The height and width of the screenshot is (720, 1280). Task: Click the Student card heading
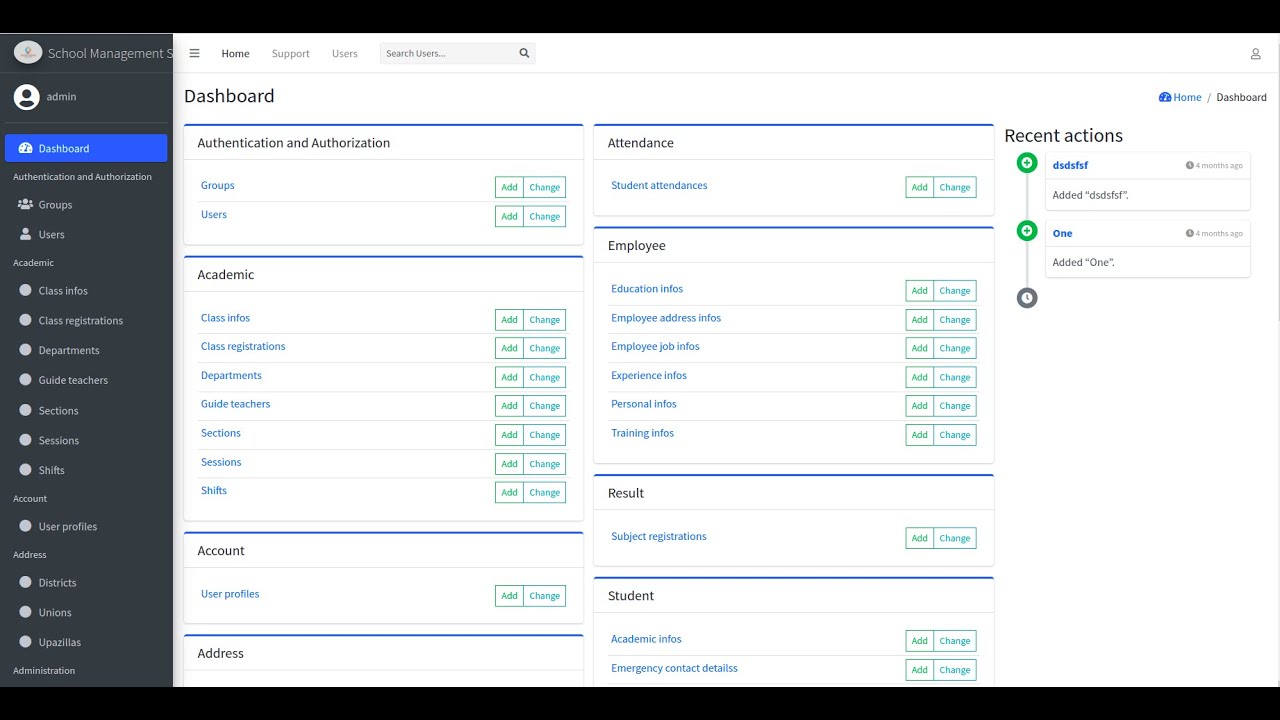[631, 595]
